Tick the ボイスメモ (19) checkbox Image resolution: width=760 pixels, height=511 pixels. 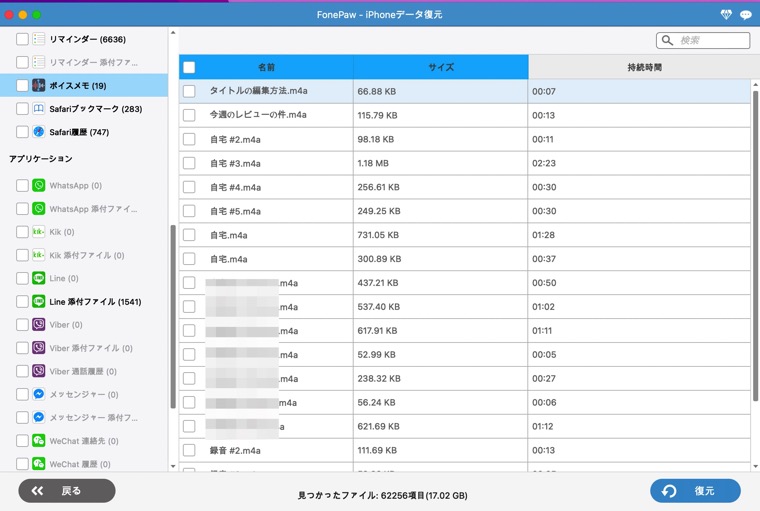click(22, 85)
